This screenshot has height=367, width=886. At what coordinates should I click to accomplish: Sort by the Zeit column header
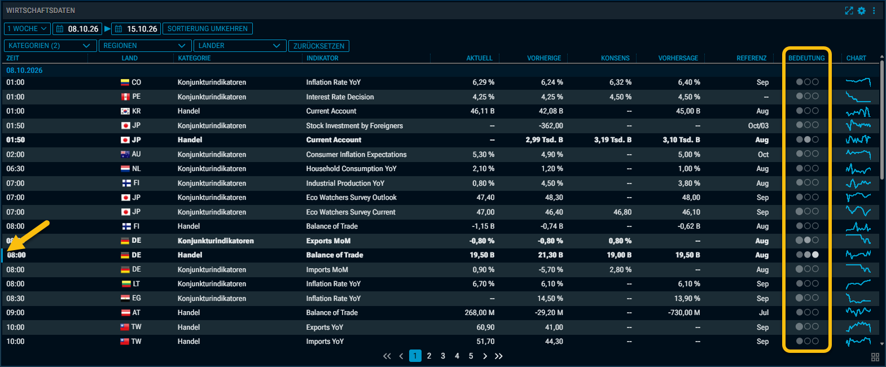12,58
